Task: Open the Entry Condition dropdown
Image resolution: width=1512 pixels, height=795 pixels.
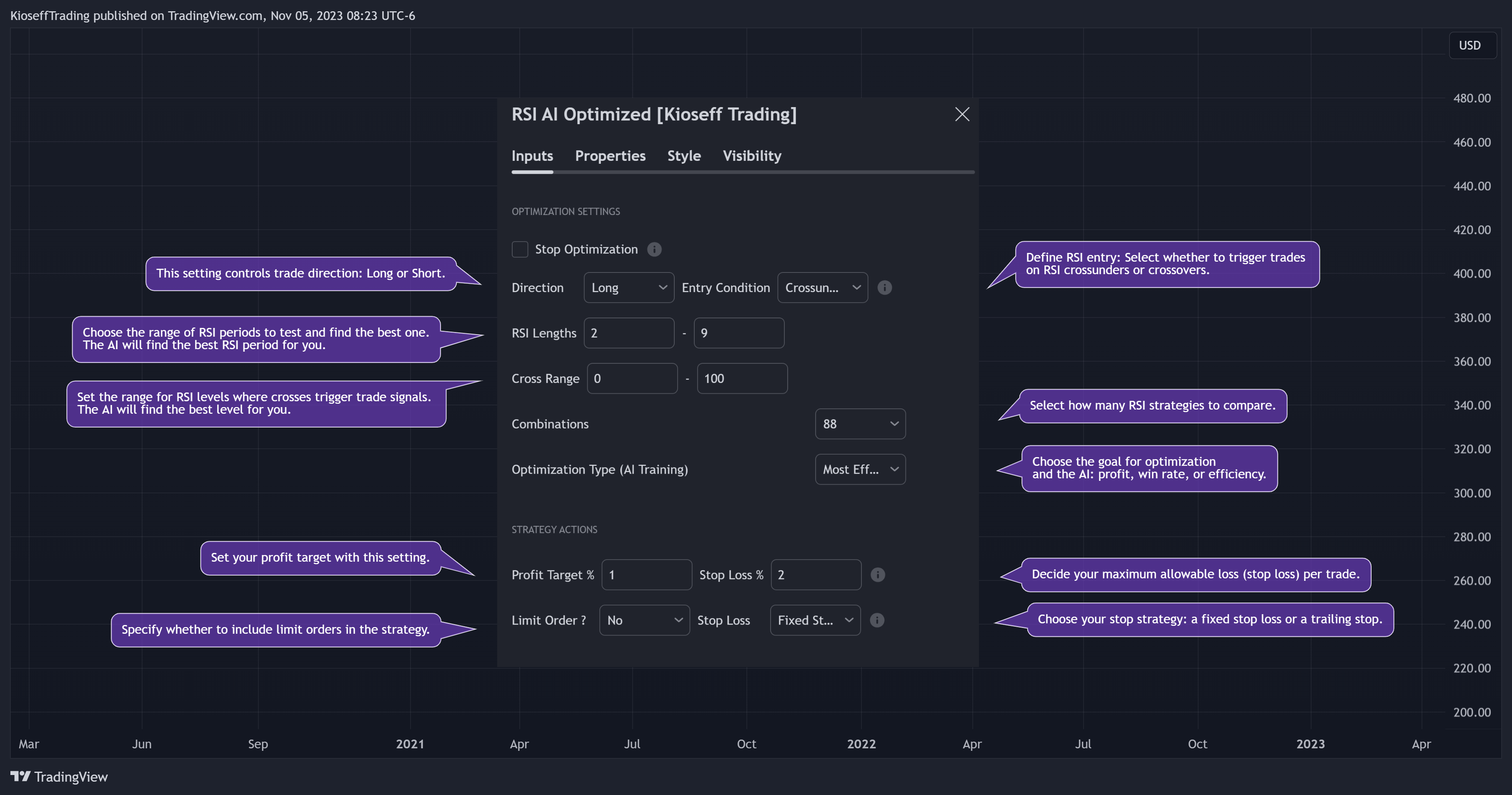Action: (x=822, y=287)
